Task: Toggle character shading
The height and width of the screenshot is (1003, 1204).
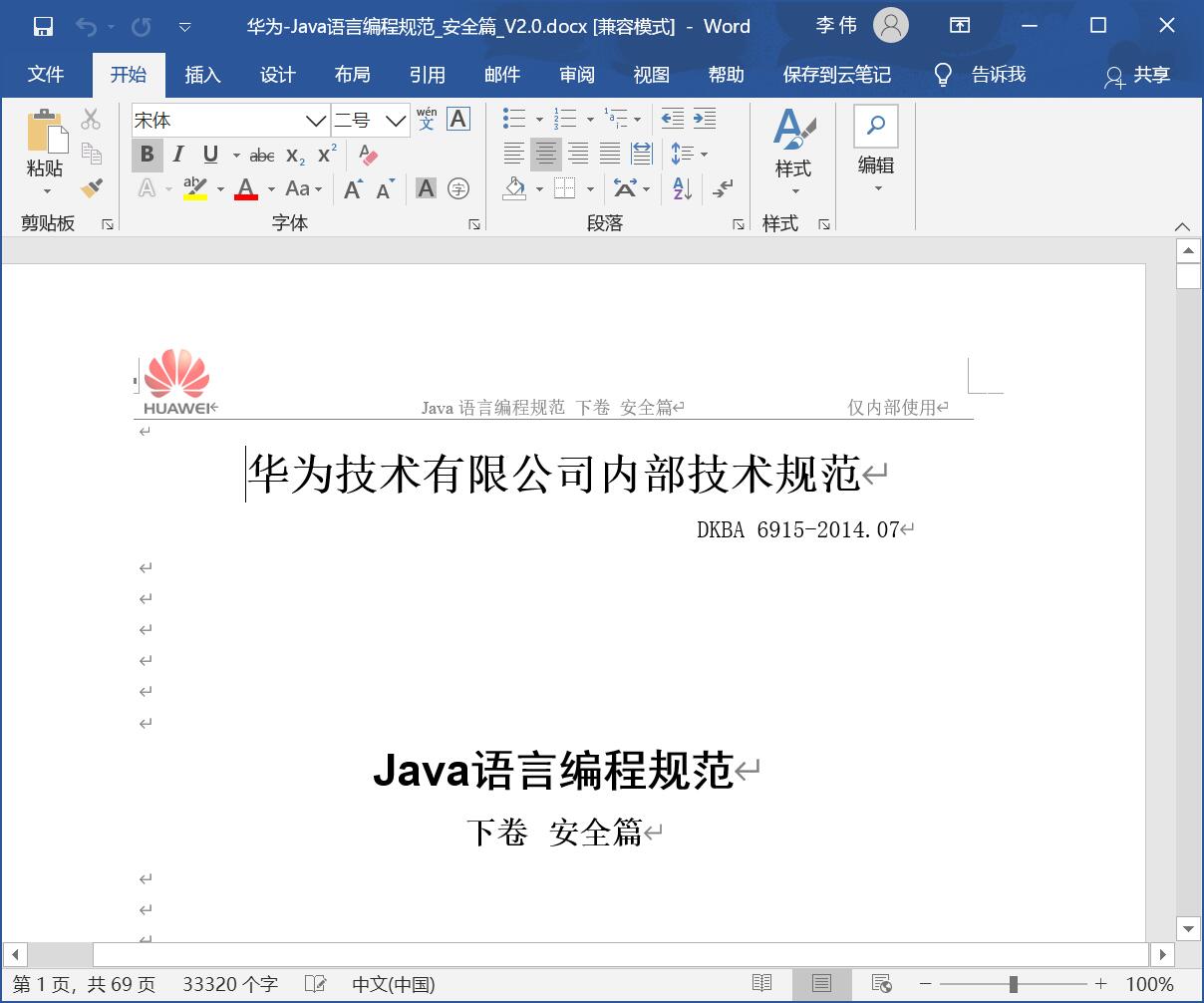Action: tap(426, 188)
